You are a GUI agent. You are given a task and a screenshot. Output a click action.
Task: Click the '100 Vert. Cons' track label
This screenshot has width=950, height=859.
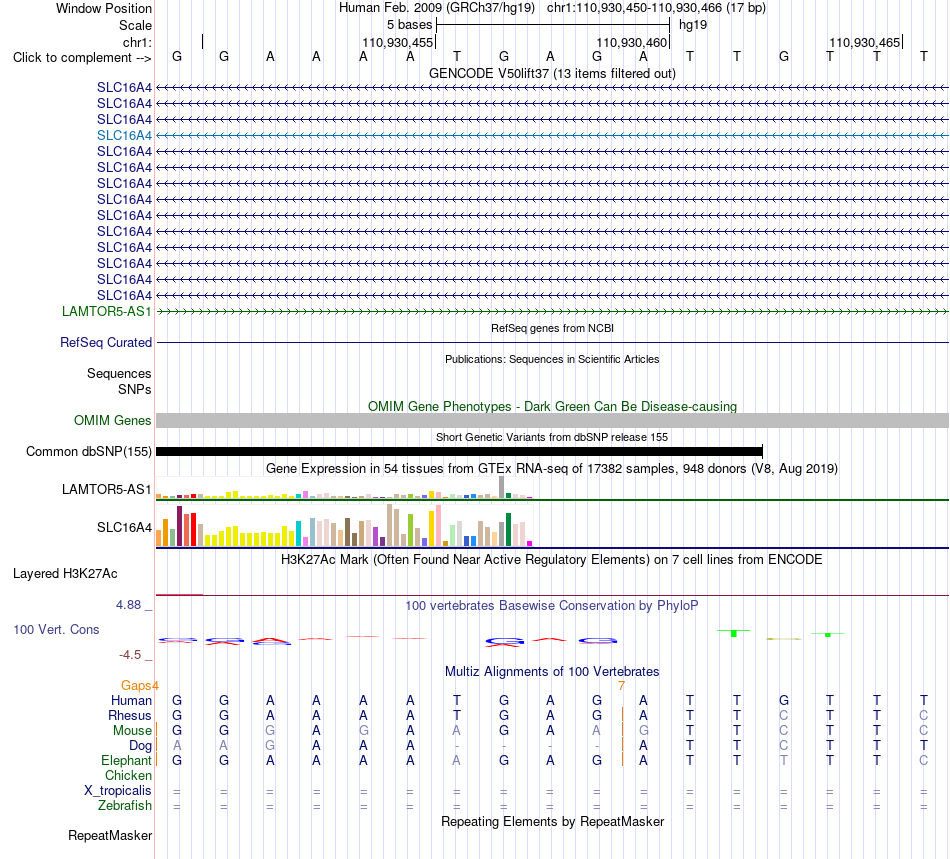click(56, 629)
